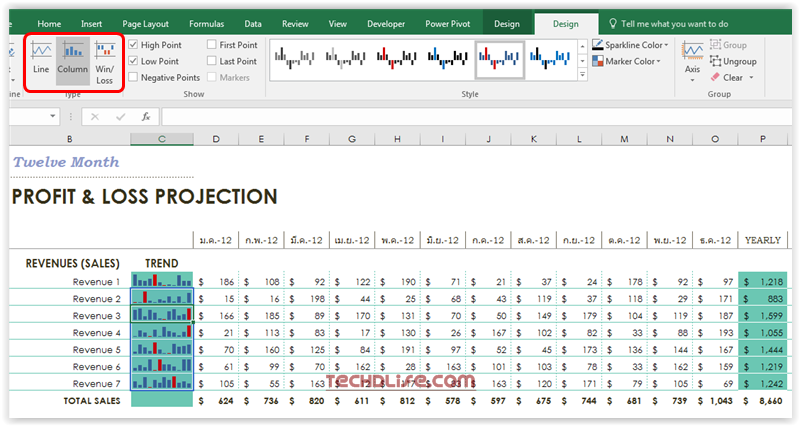Select column P header

click(x=762, y=139)
